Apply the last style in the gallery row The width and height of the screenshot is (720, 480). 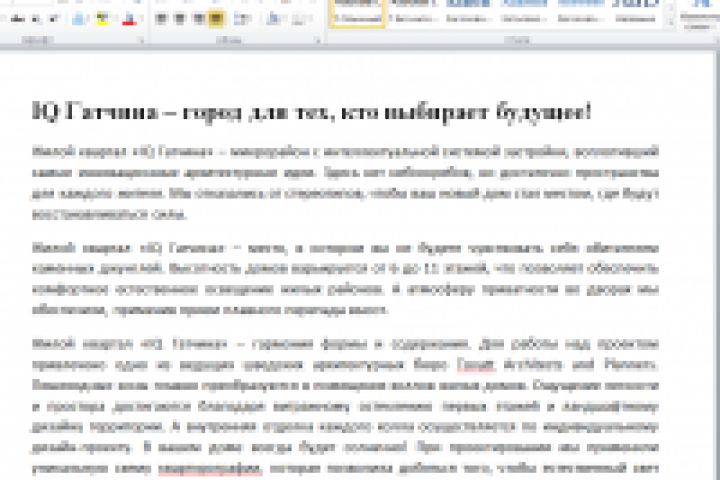point(636,13)
